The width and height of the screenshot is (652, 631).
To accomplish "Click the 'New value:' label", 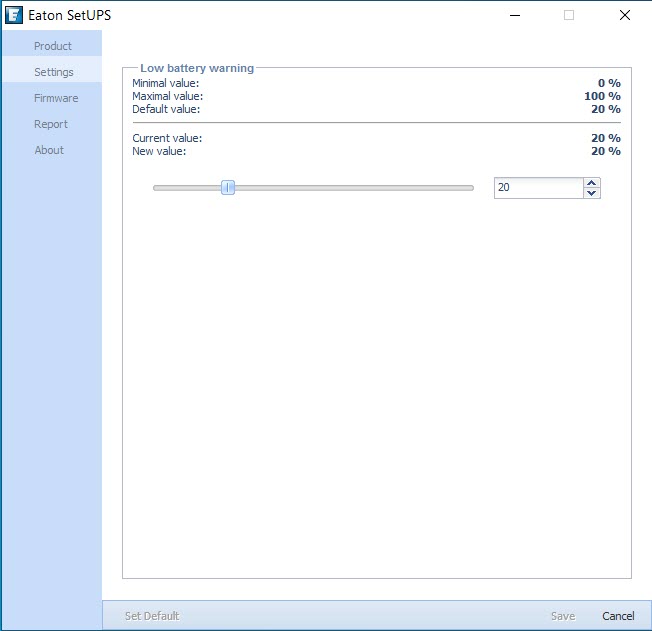I will (159, 151).
